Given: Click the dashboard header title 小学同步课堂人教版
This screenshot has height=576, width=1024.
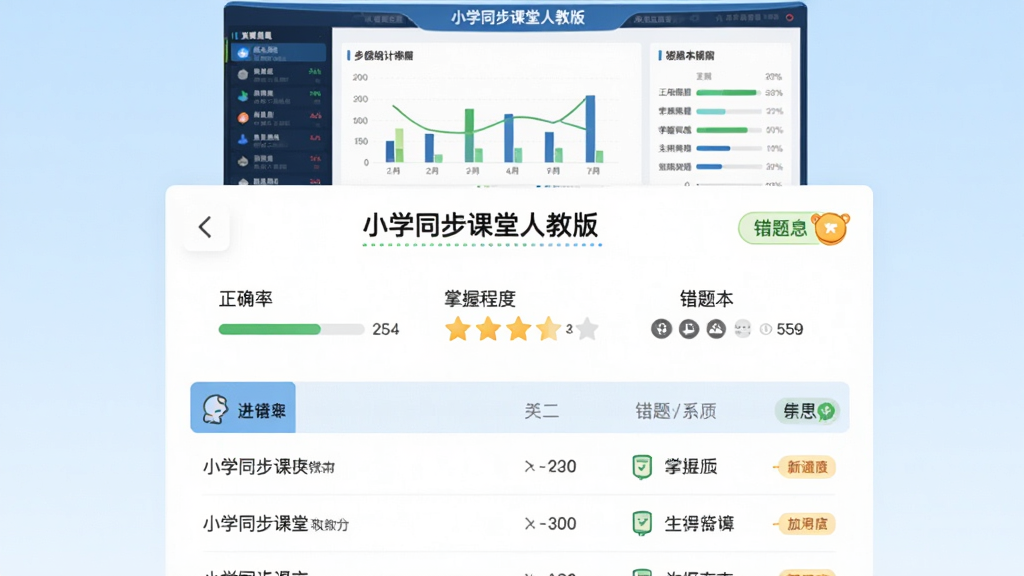Looking at the screenshot, I should point(517,18).
